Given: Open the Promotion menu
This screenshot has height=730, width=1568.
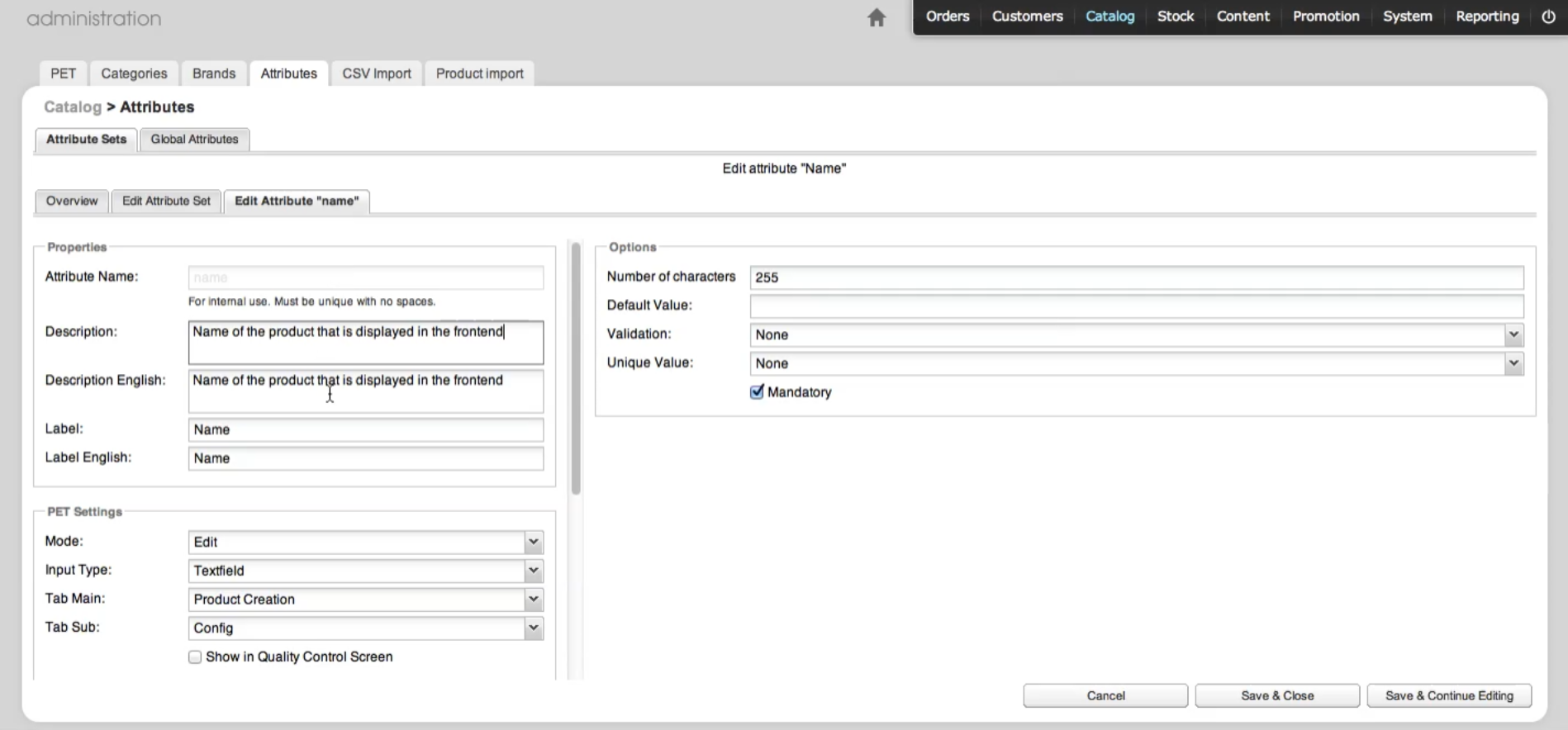Looking at the screenshot, I should coord(1326,17).
